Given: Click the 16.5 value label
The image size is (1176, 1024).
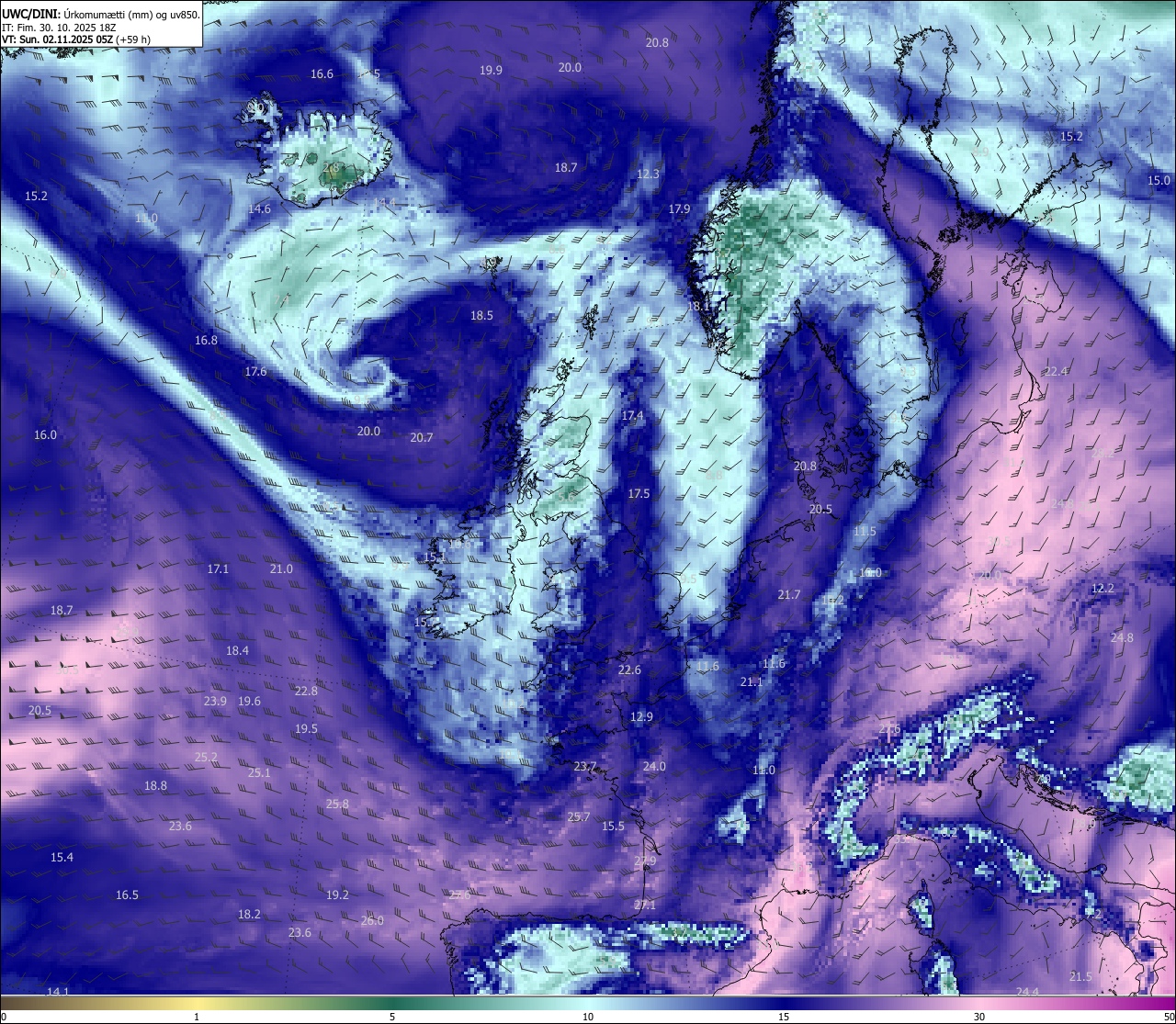Looking at the screenshot, I should (127, 895).
